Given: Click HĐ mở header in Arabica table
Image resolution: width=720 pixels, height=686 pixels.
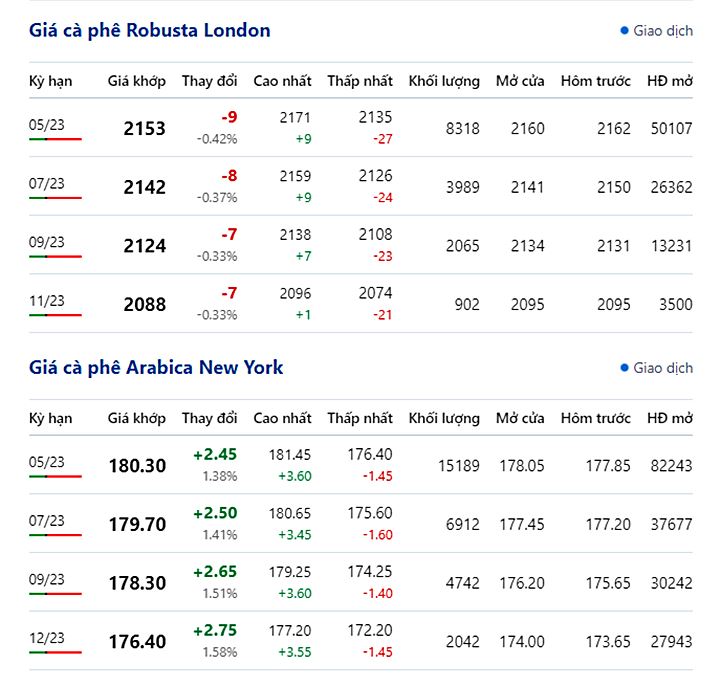Looking at the screenshot, I should point(669,418).
